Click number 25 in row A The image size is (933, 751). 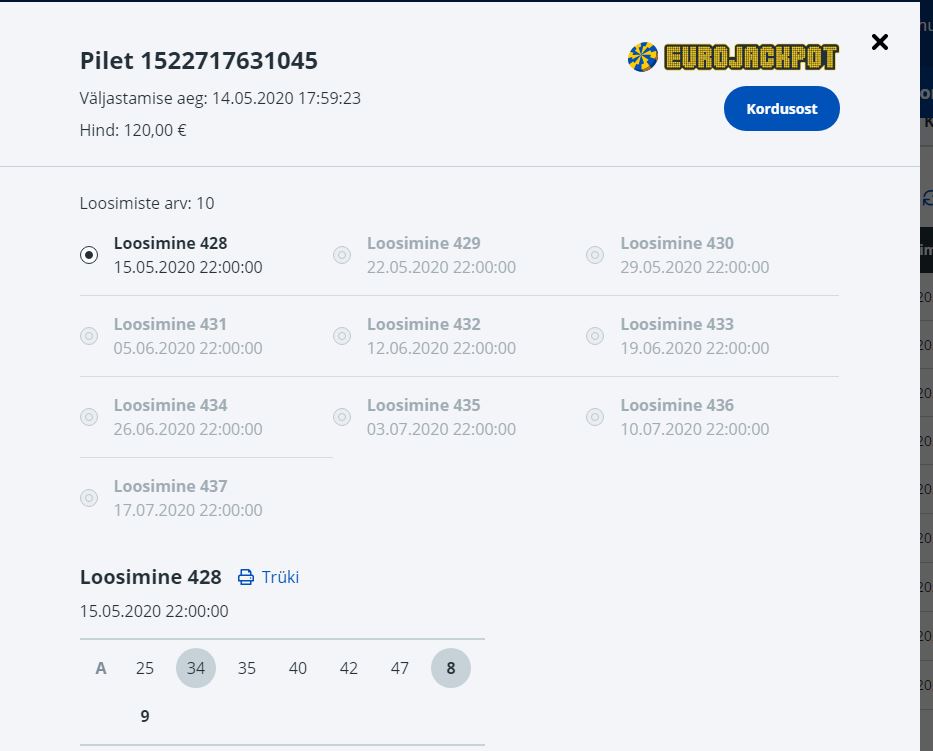145,668
